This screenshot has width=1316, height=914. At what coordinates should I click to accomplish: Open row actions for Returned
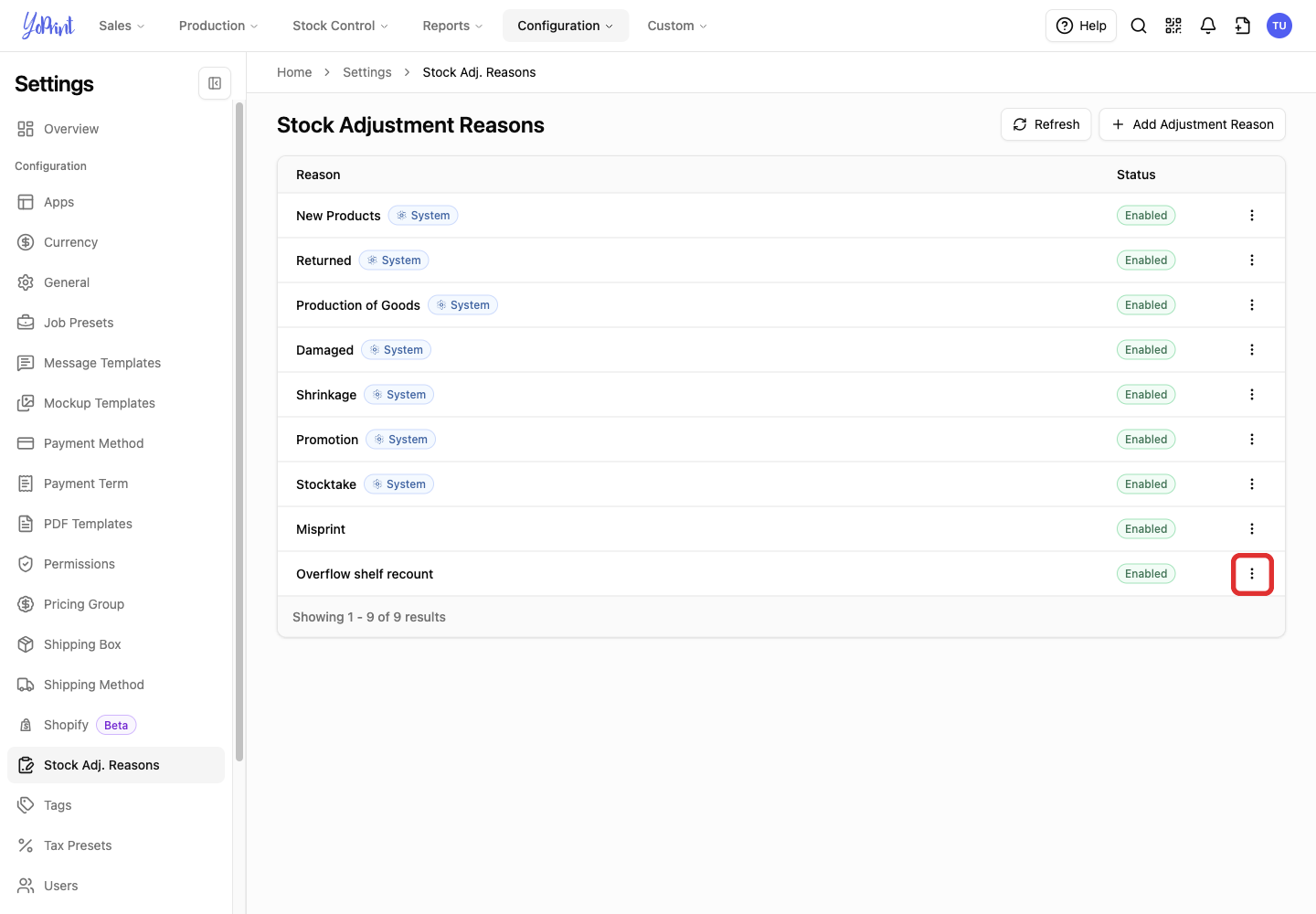pyautogui.click(x=1252, y=260)
